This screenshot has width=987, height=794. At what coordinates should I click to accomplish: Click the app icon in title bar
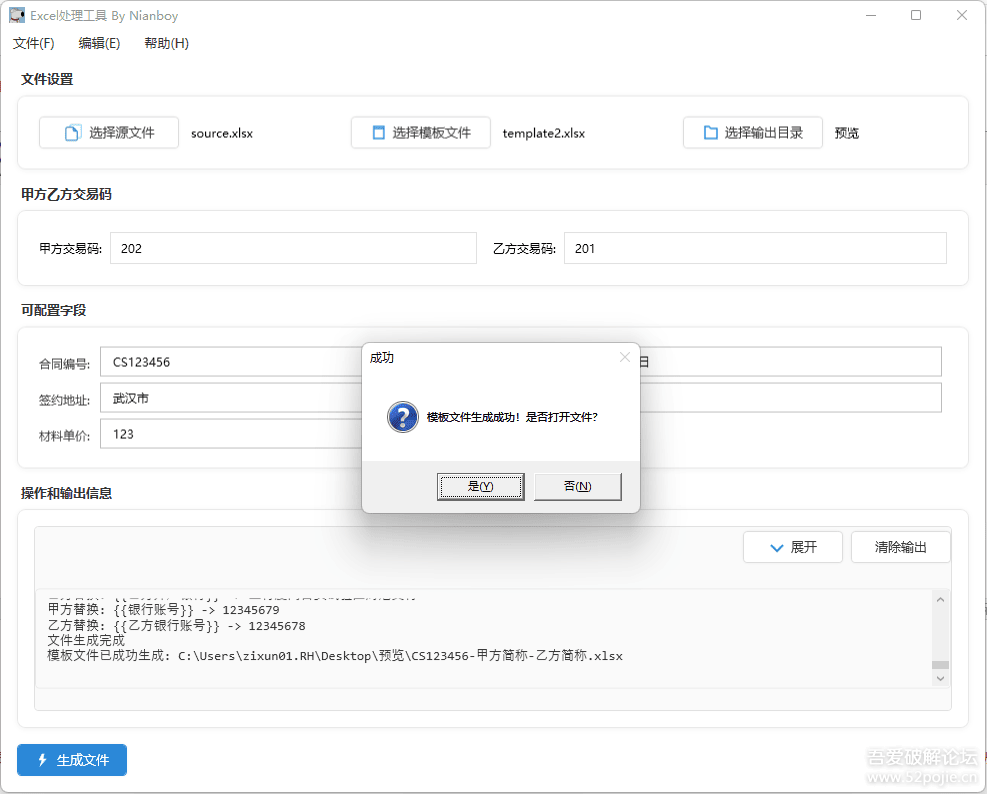point(17,16)
